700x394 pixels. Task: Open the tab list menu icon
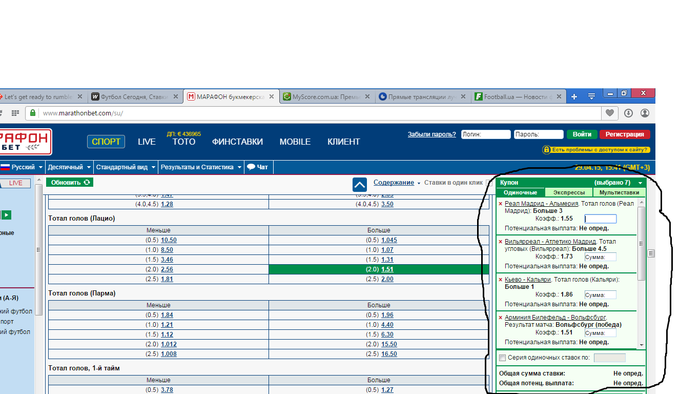[x=592, y=96]
